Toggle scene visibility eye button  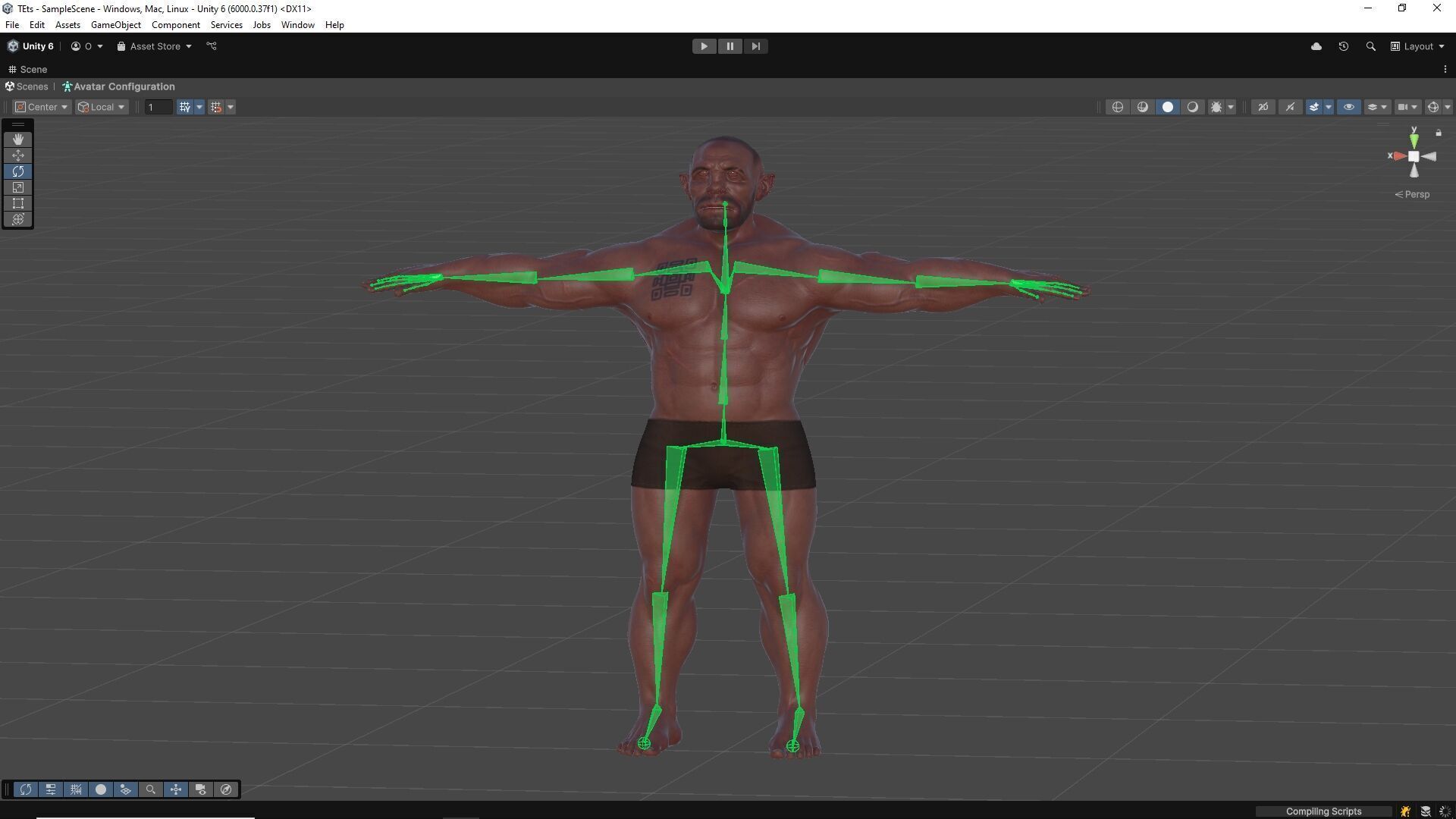(1348, 107)
